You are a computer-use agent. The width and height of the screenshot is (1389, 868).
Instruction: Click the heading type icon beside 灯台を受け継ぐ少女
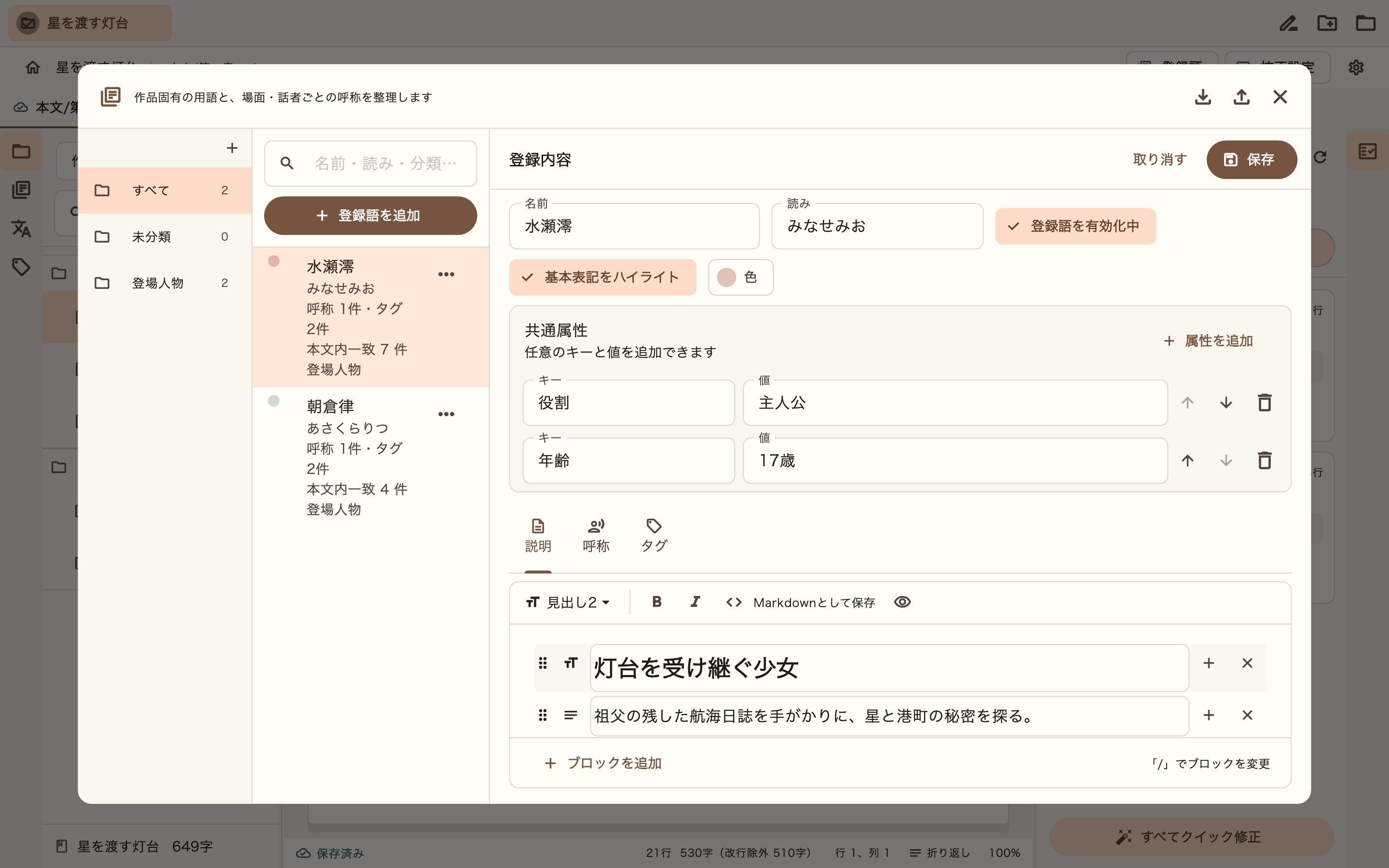(571, 664)
